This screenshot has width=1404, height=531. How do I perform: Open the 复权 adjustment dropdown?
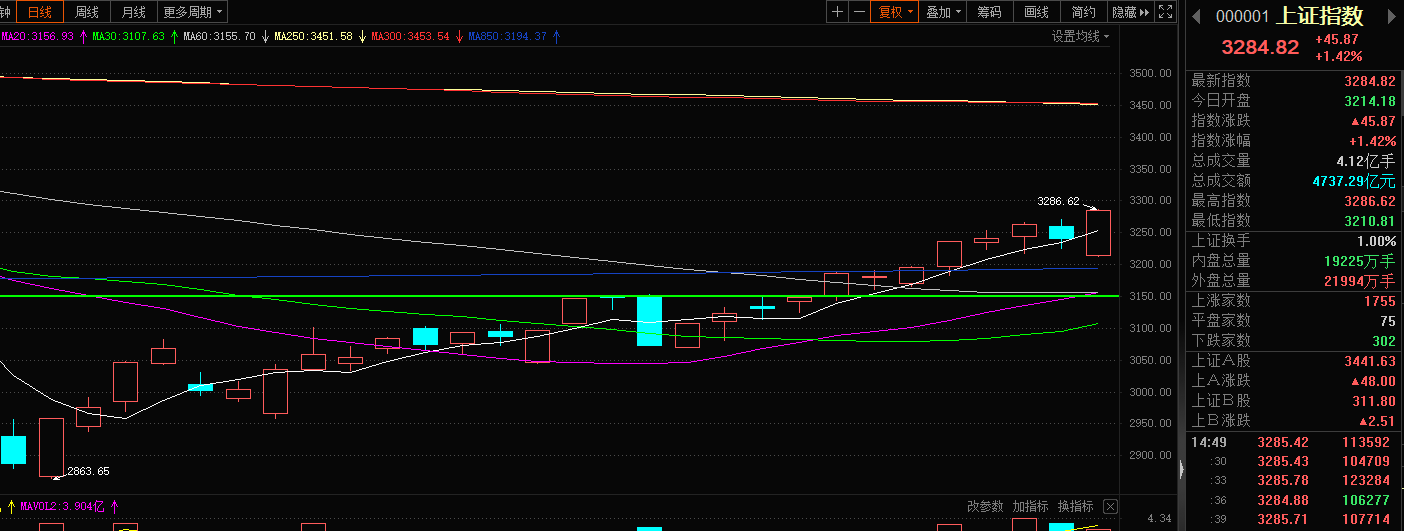pos(895,12)
